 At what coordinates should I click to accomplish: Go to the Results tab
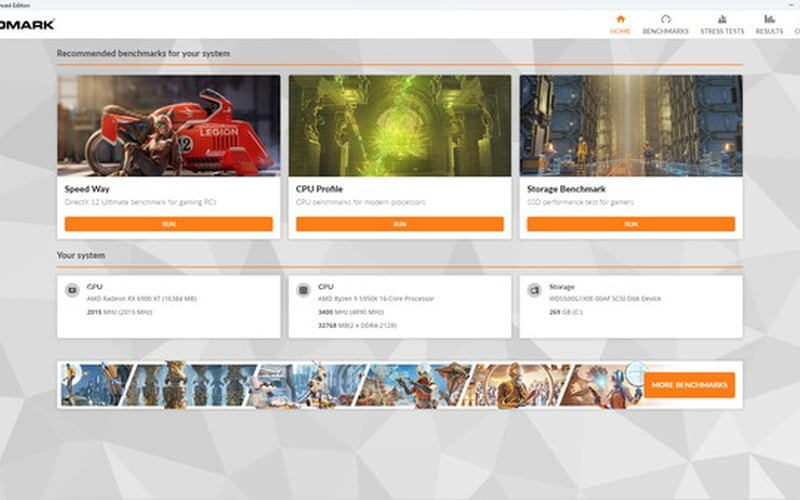pos(769,24)
